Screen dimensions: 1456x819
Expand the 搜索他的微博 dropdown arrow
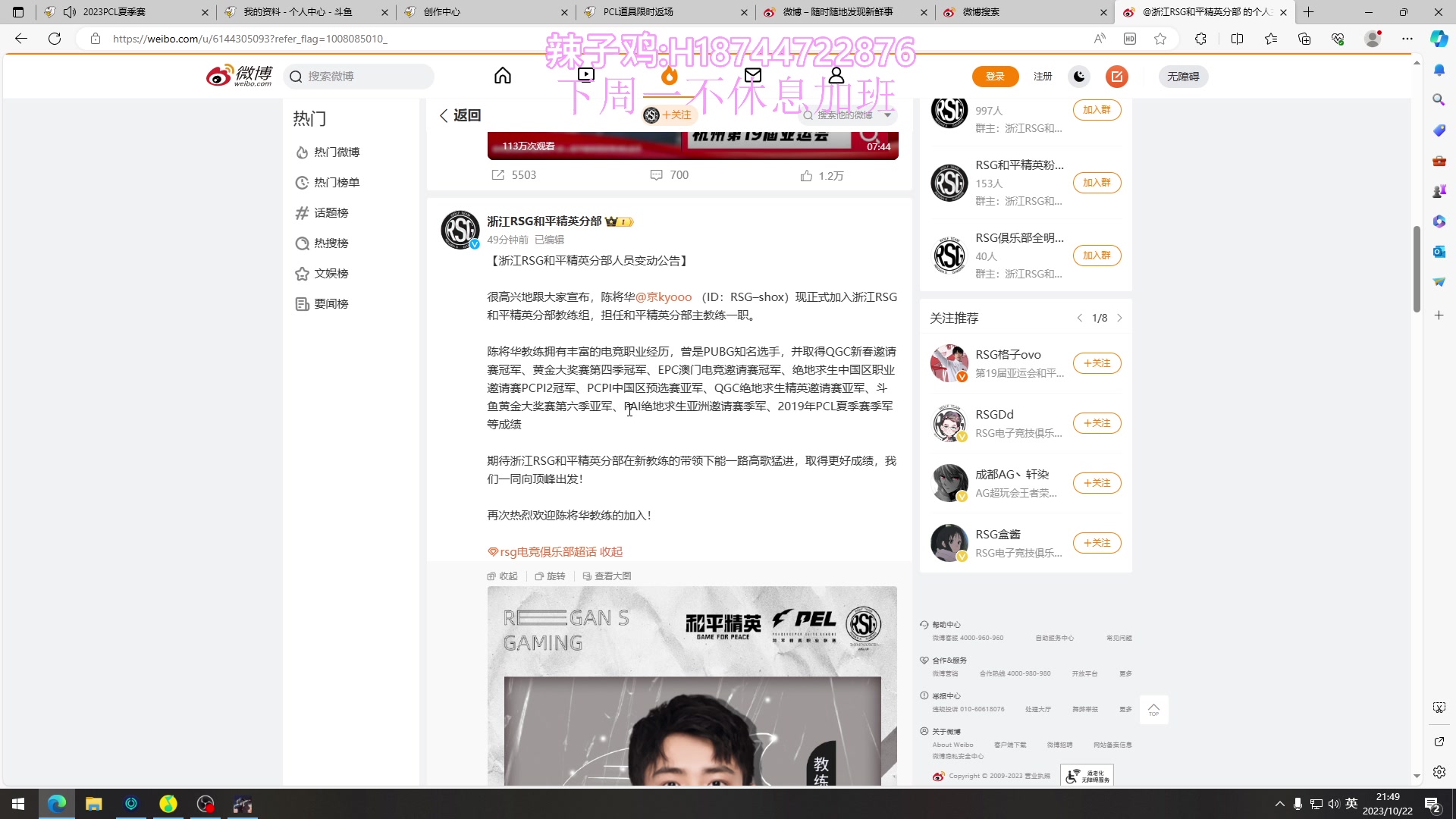pyautogui.click(x=887, y=115)
